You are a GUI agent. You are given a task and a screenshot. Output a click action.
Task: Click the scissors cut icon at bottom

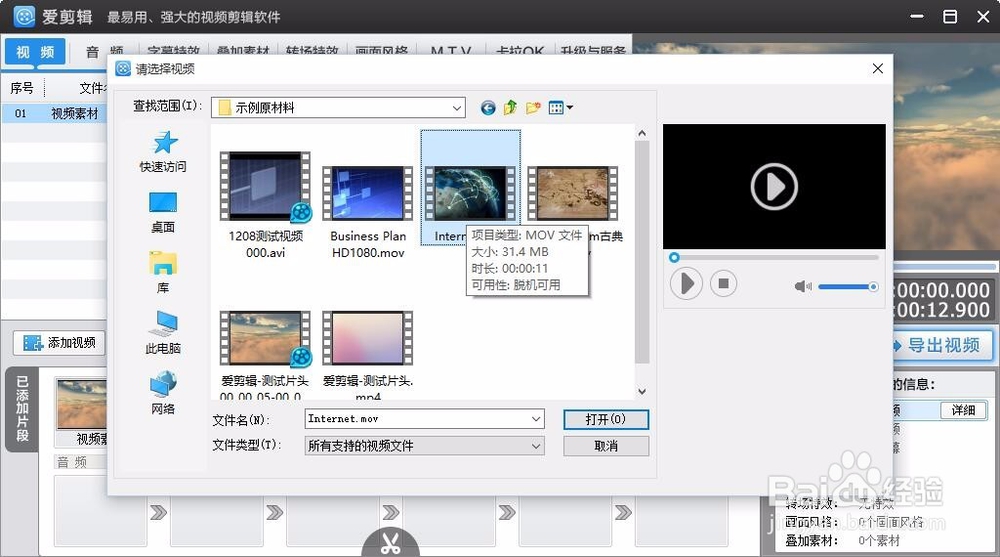(x=390, y=543)
